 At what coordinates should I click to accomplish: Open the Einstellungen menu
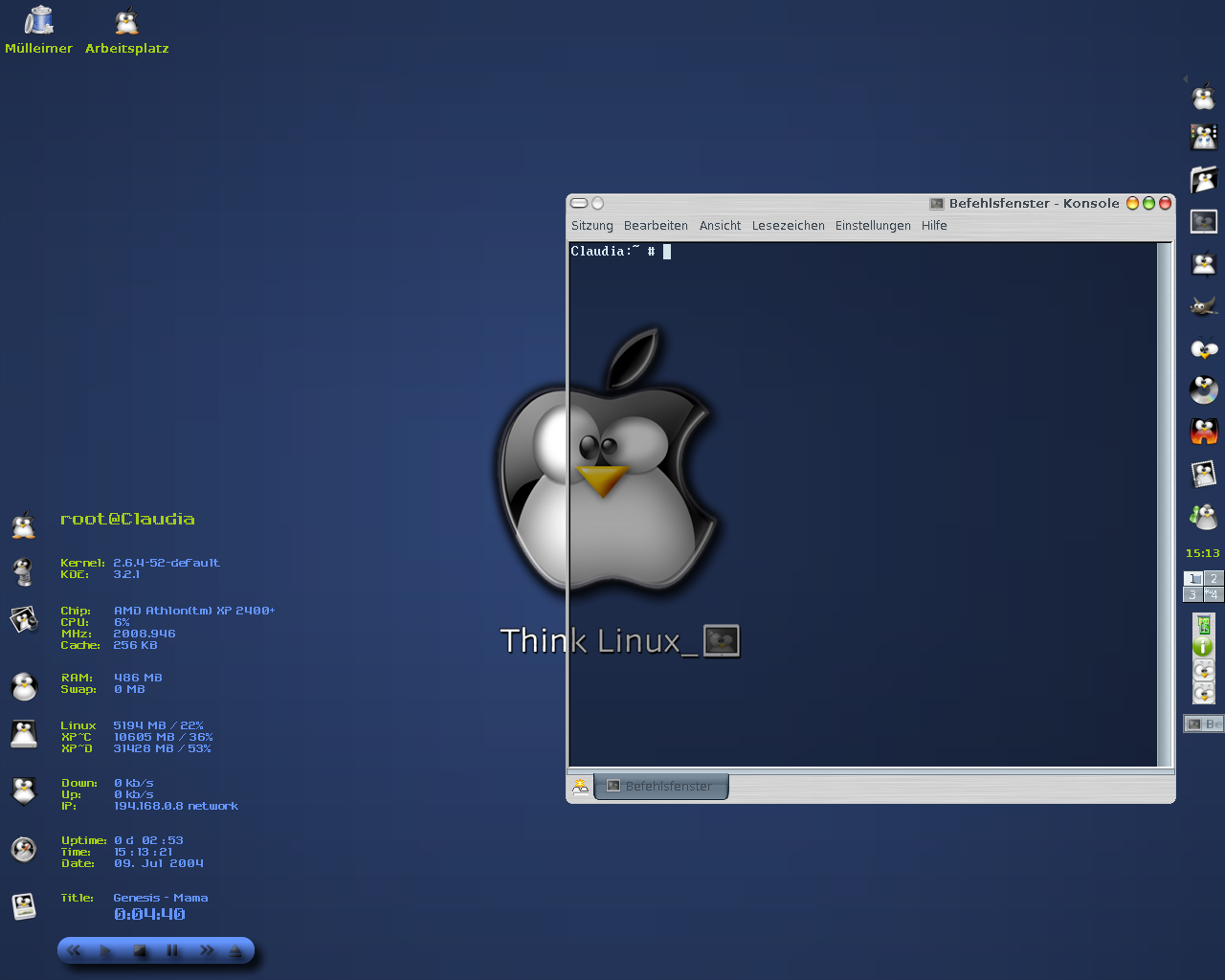pos(873,226)
